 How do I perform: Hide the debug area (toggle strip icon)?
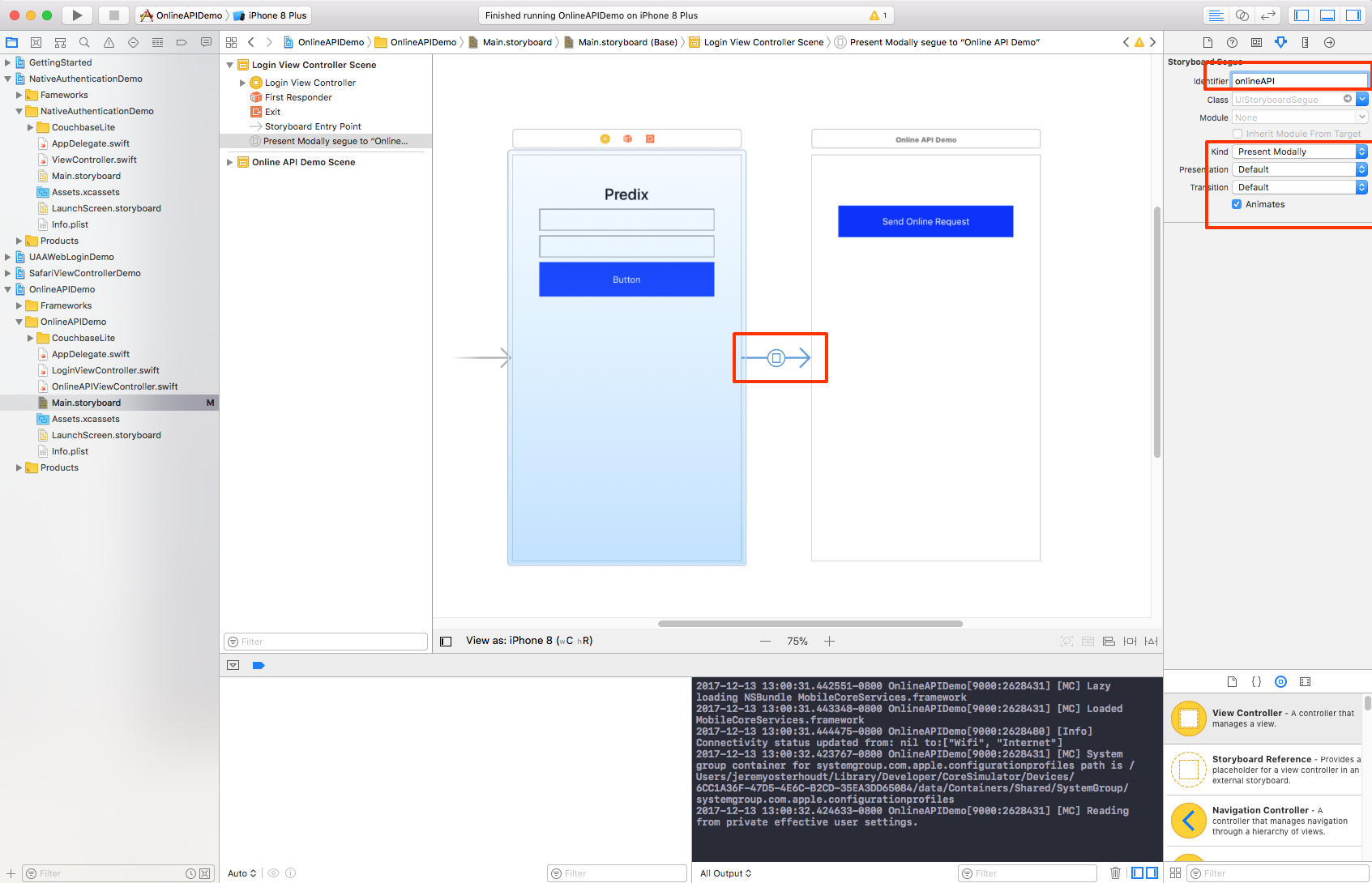point(1327,15)
